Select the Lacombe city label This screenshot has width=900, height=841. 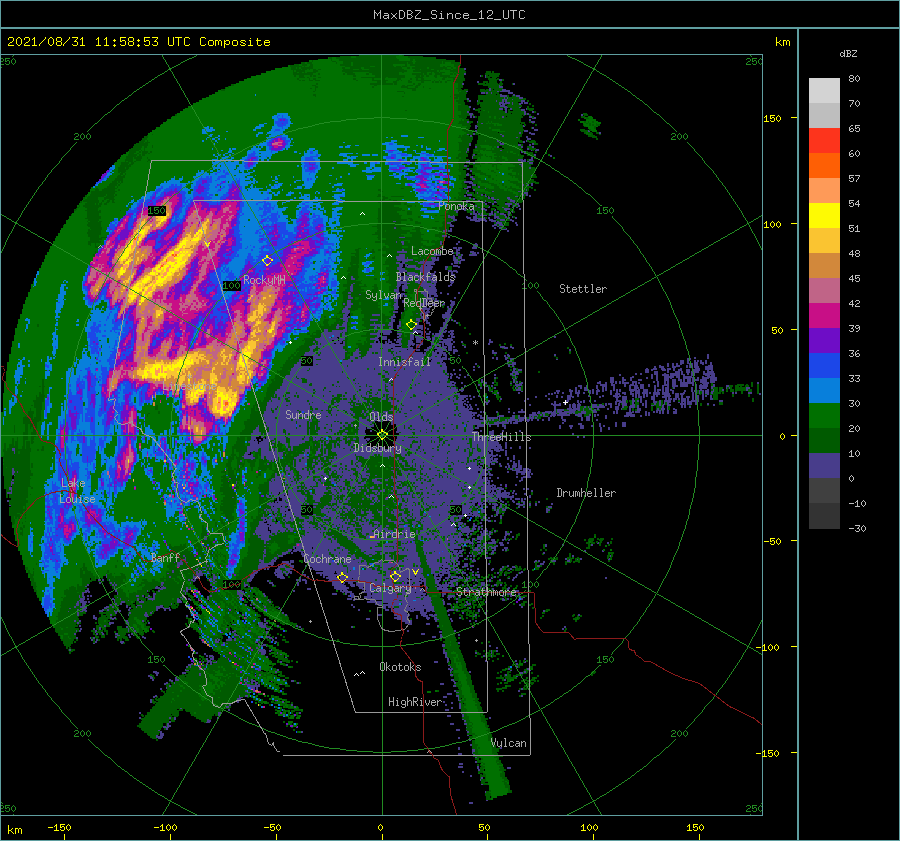coord(432,251)
